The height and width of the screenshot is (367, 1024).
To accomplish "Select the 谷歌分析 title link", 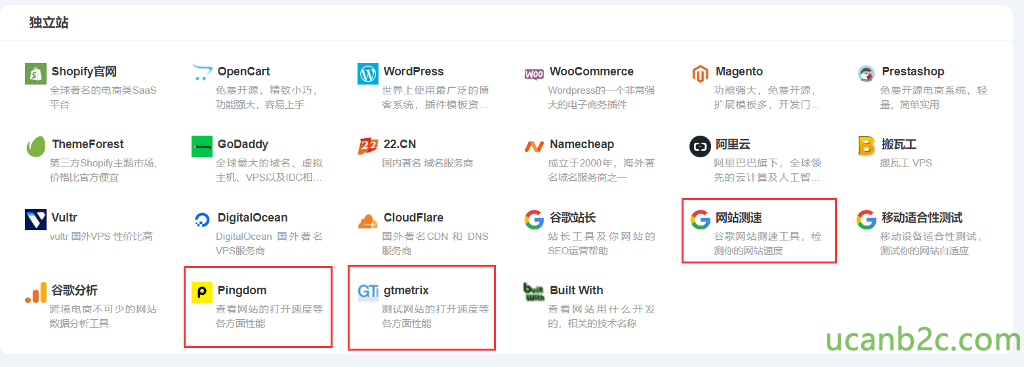I will pyautogui.click(x=74, y=290).
